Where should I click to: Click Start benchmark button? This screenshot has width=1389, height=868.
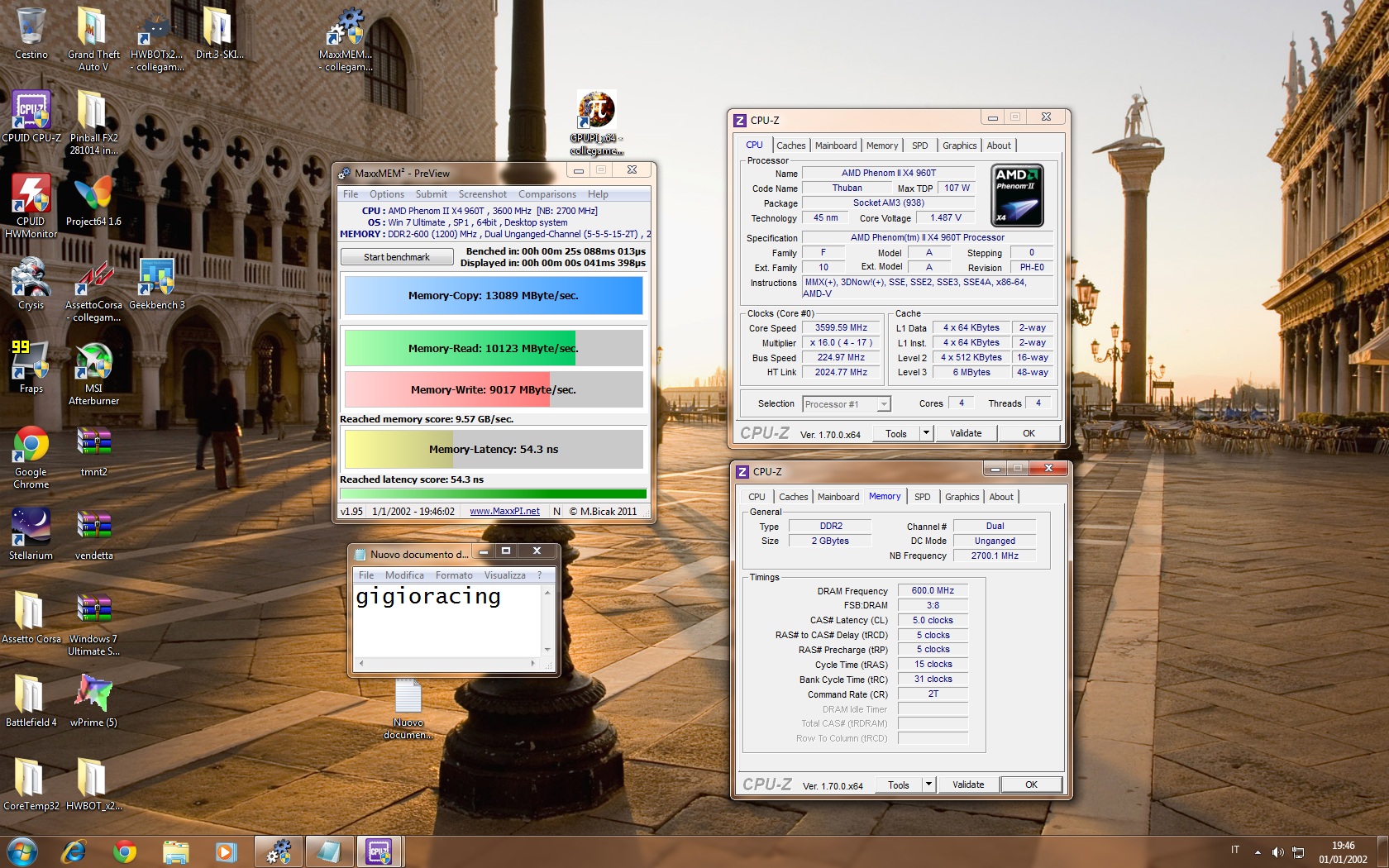pyautogui.click(x=397, y=257)
